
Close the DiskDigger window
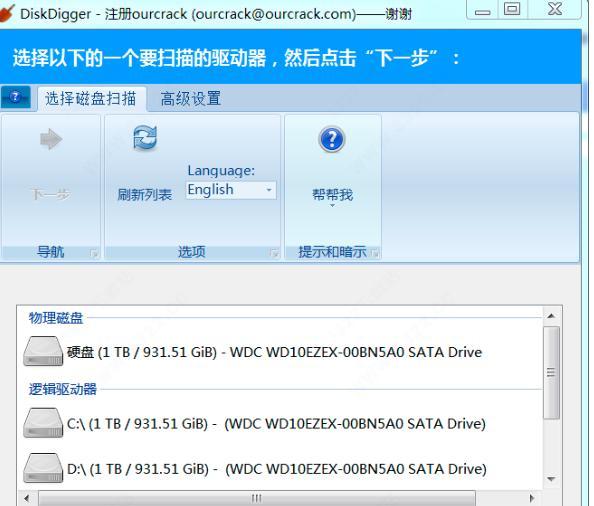tap(555, 9)
